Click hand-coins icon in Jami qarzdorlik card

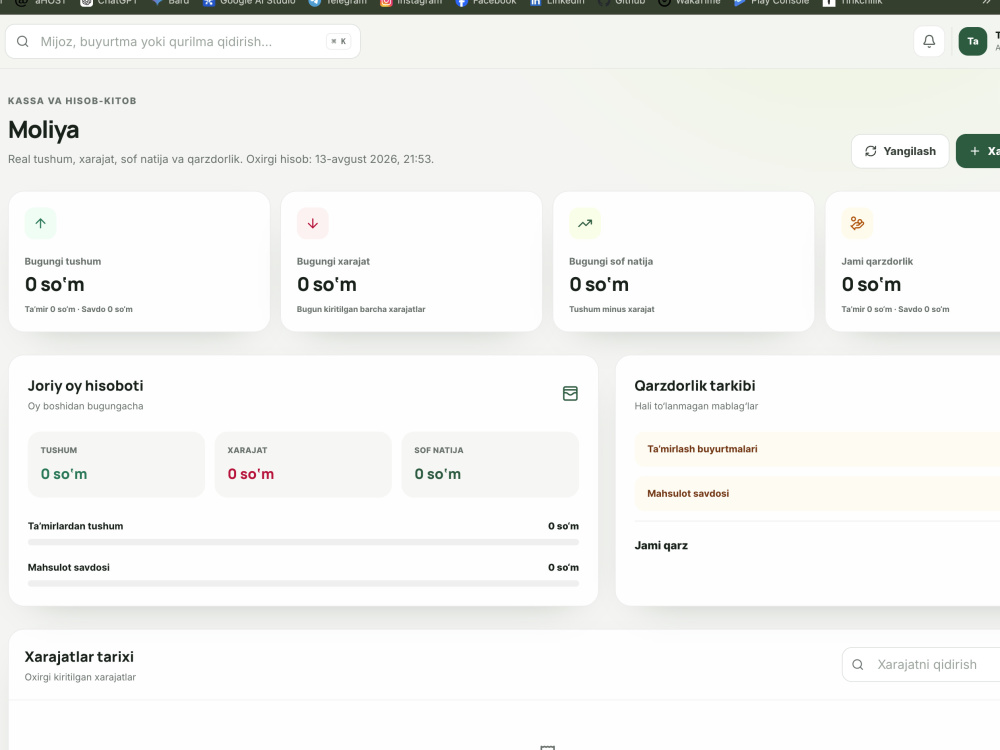point(857,223)
